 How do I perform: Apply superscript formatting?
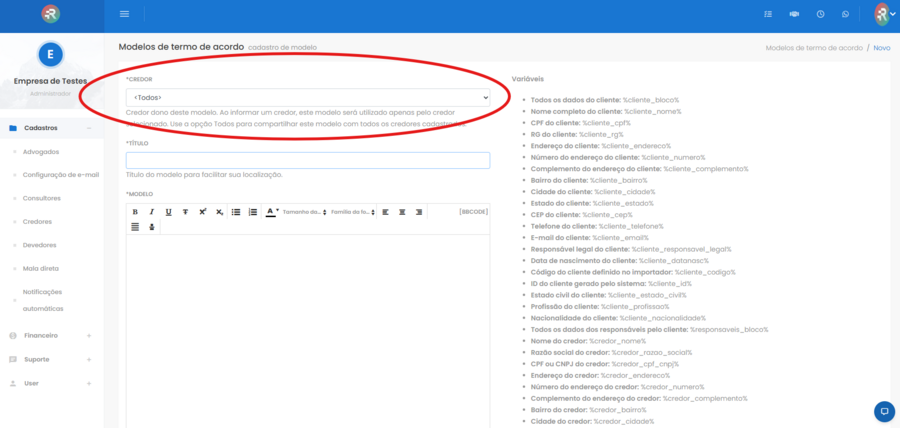tap(203, 212)
